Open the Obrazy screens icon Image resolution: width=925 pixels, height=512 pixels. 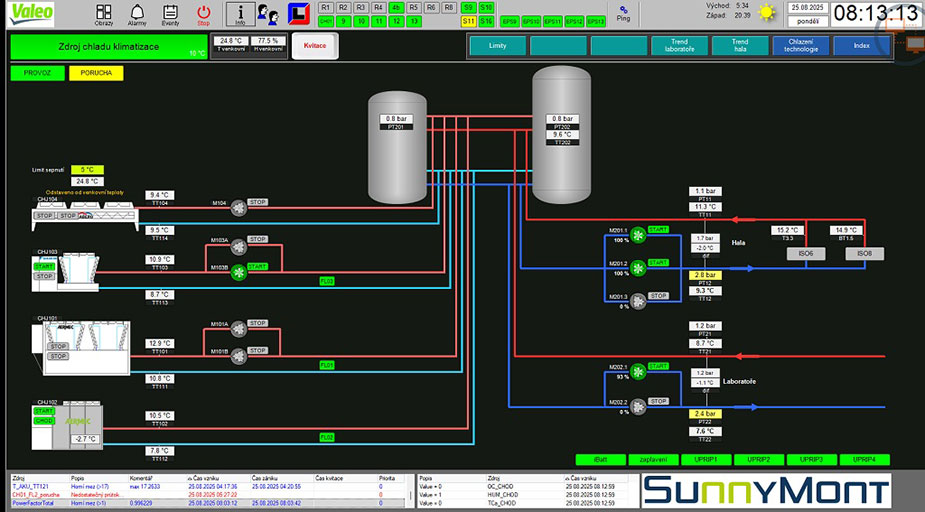[x=104, y=13]
